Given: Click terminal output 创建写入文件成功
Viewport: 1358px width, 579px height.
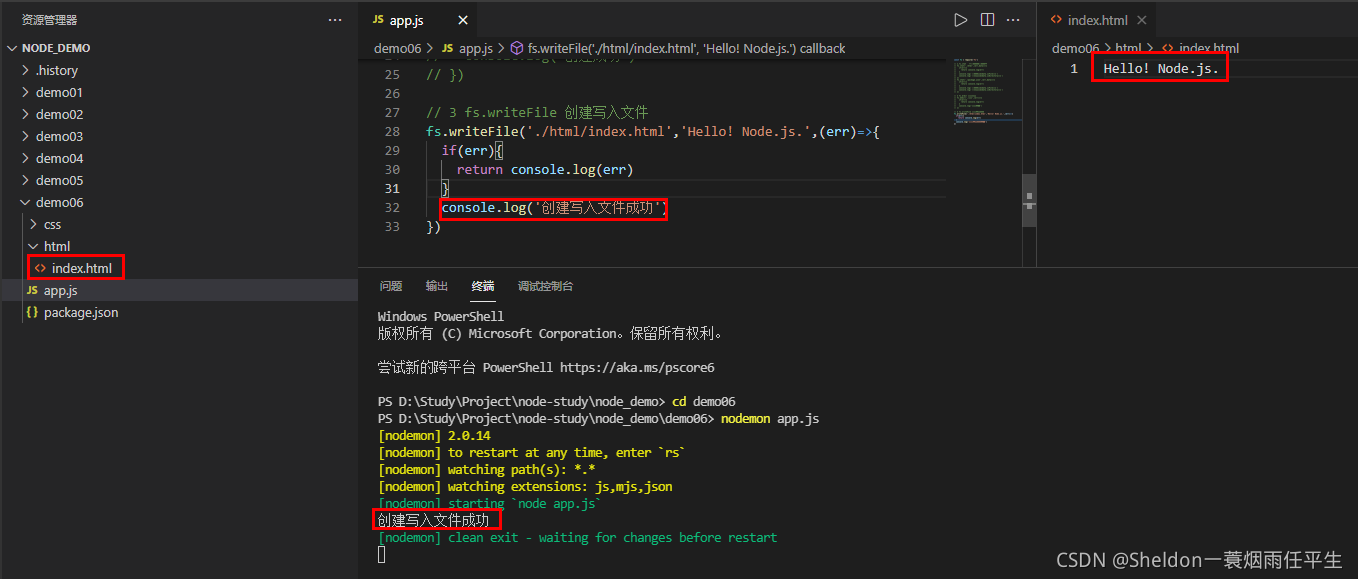Looking at the screenshot, I should coord(434,520).
